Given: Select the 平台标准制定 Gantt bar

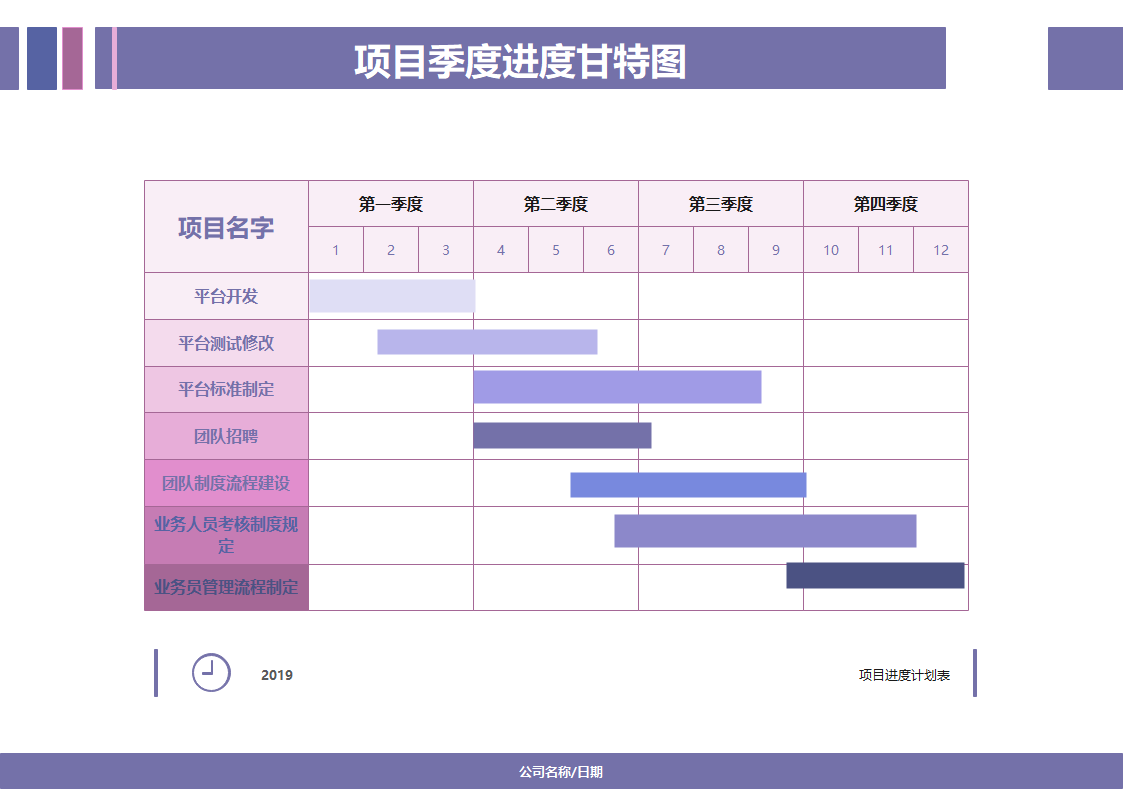Looking at the screenshot, I should 617,387.
